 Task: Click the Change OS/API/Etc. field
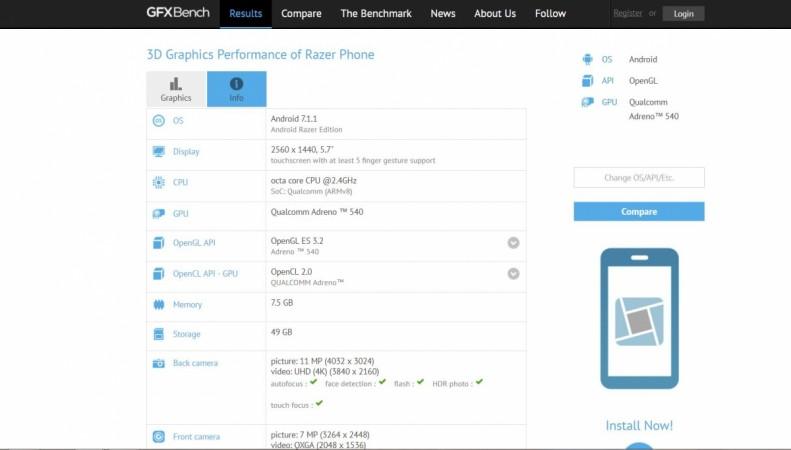coord(639,178)
